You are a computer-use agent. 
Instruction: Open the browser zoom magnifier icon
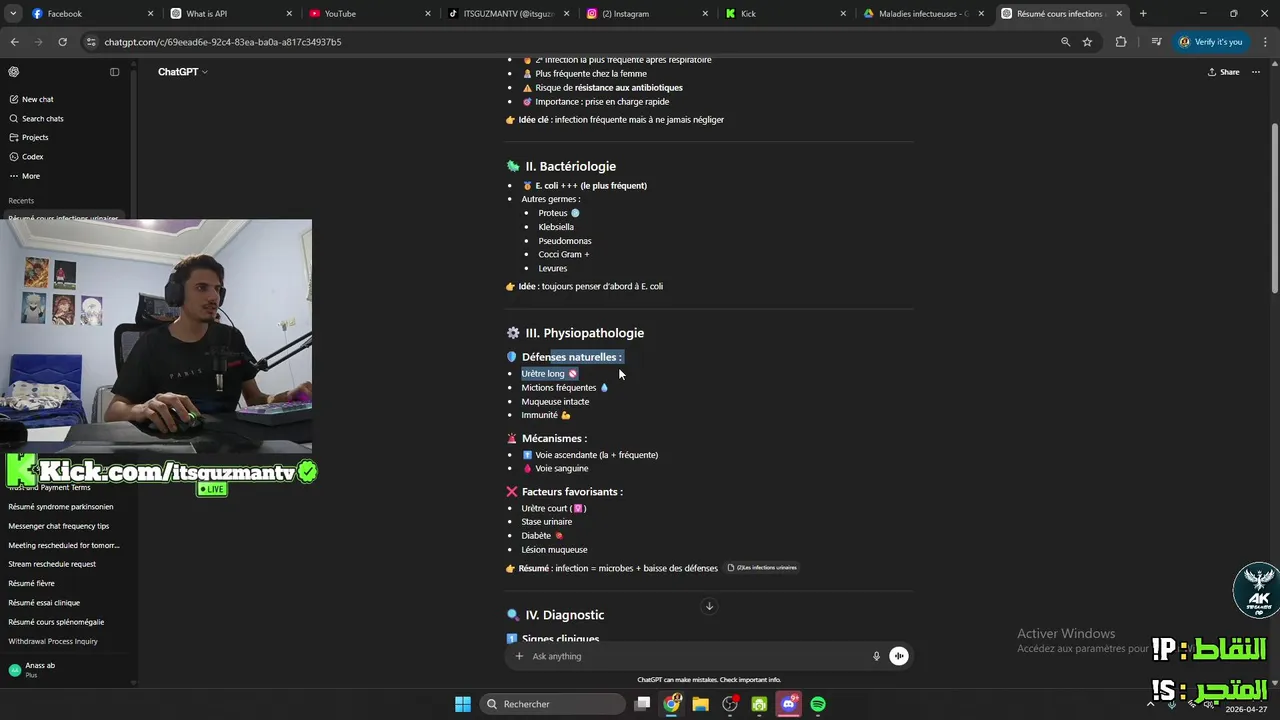[1065, 42]
